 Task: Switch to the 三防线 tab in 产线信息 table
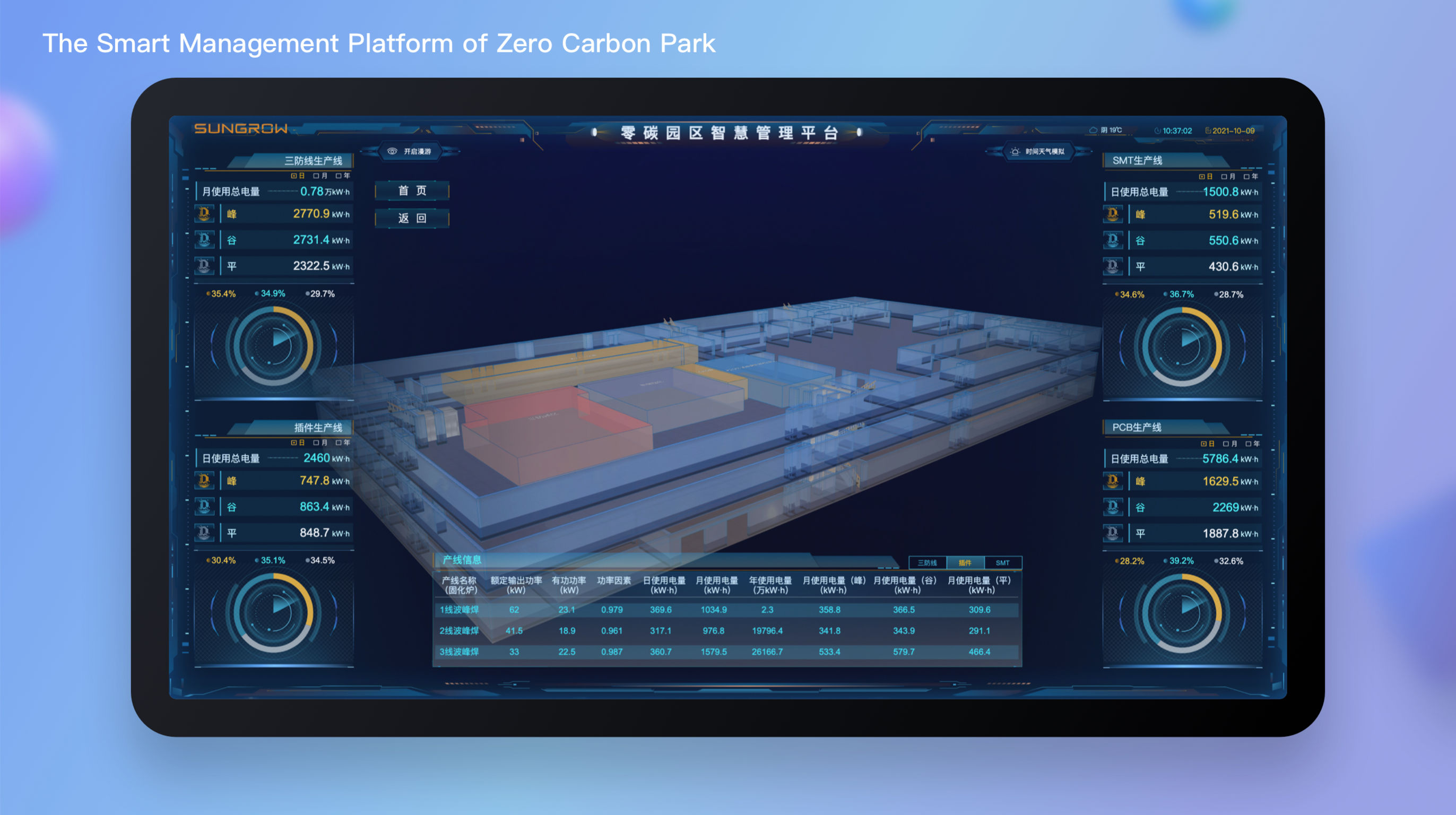pyautogui.click(x=929, y=562)
